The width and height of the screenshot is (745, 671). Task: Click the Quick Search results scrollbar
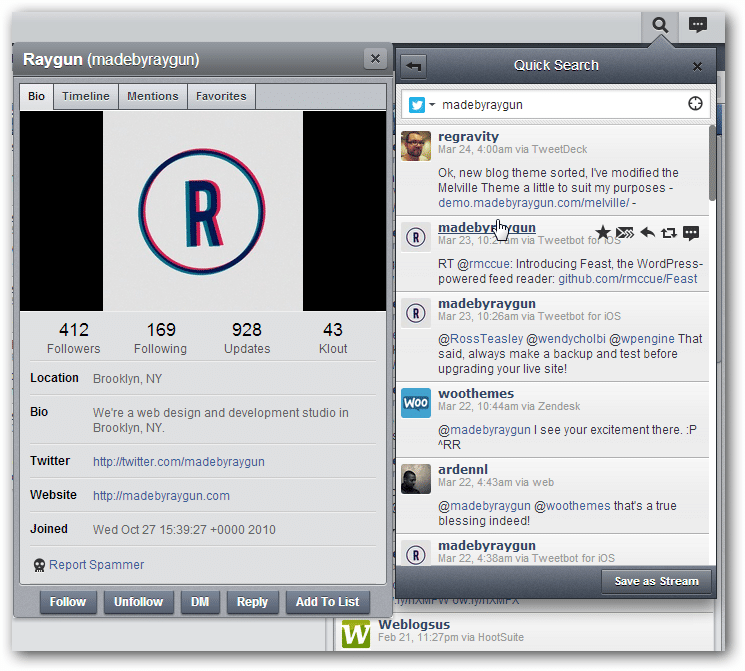(712, 160)
